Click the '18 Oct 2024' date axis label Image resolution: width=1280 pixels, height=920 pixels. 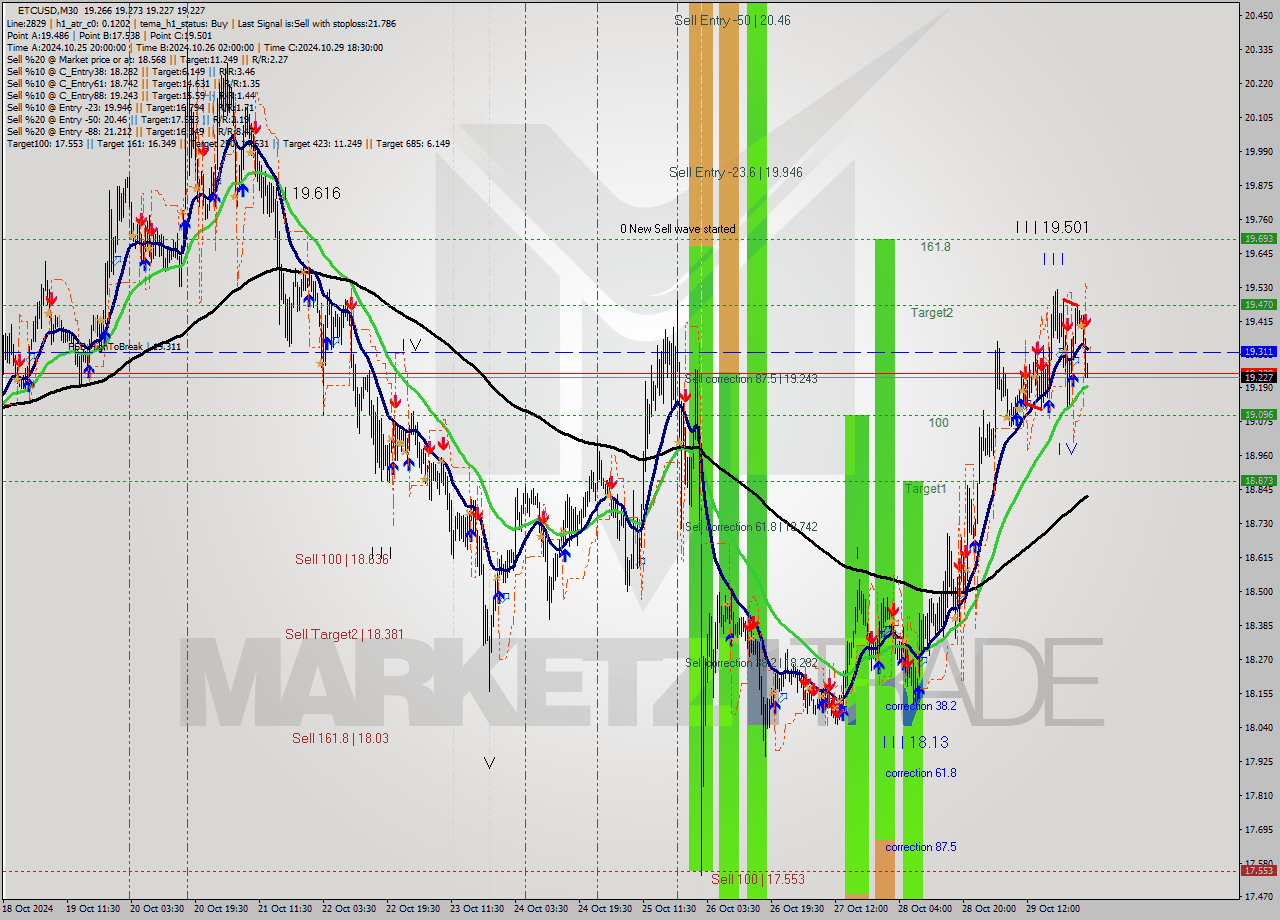(27, 909)
